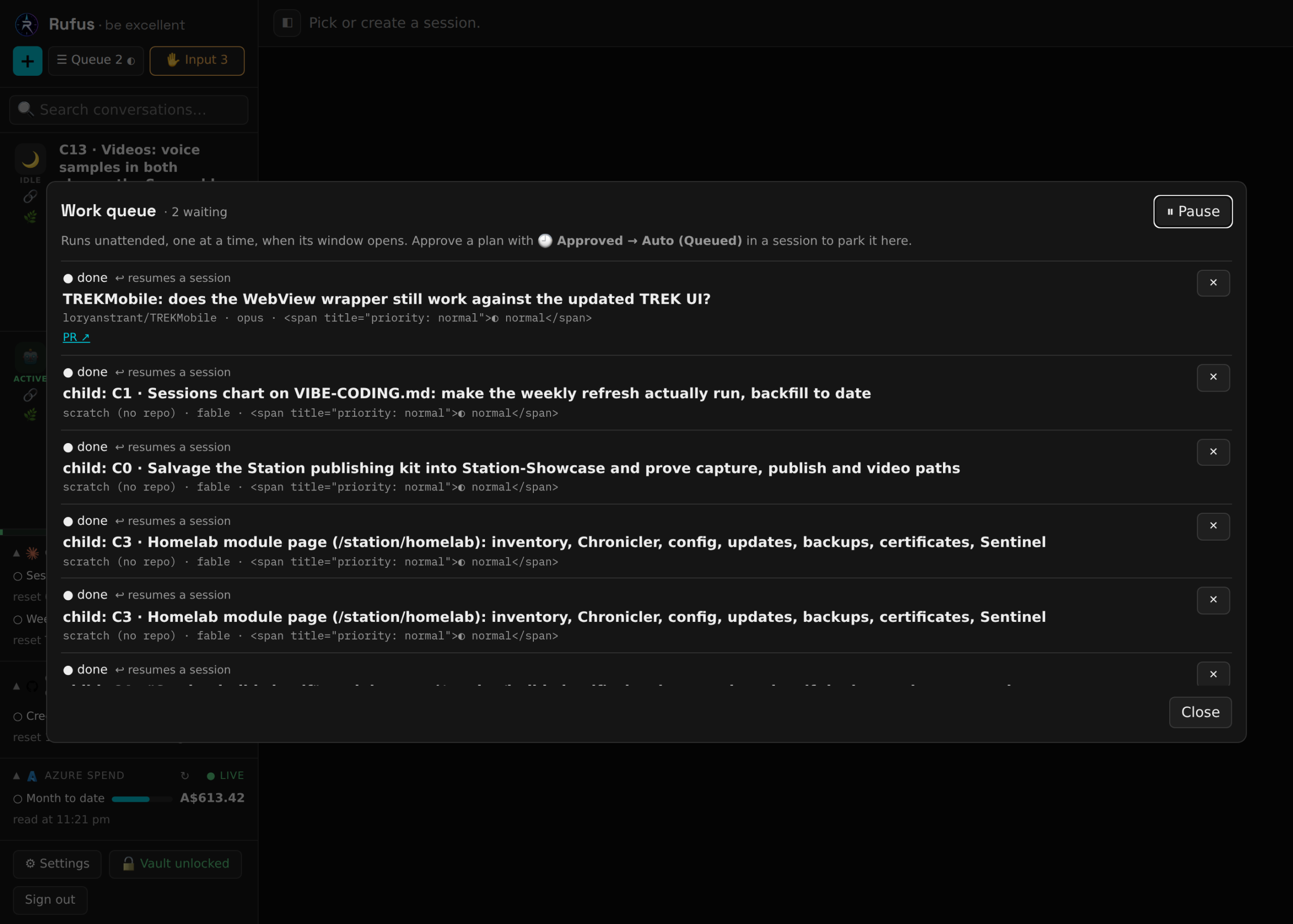Pause the work queue

1192,212
